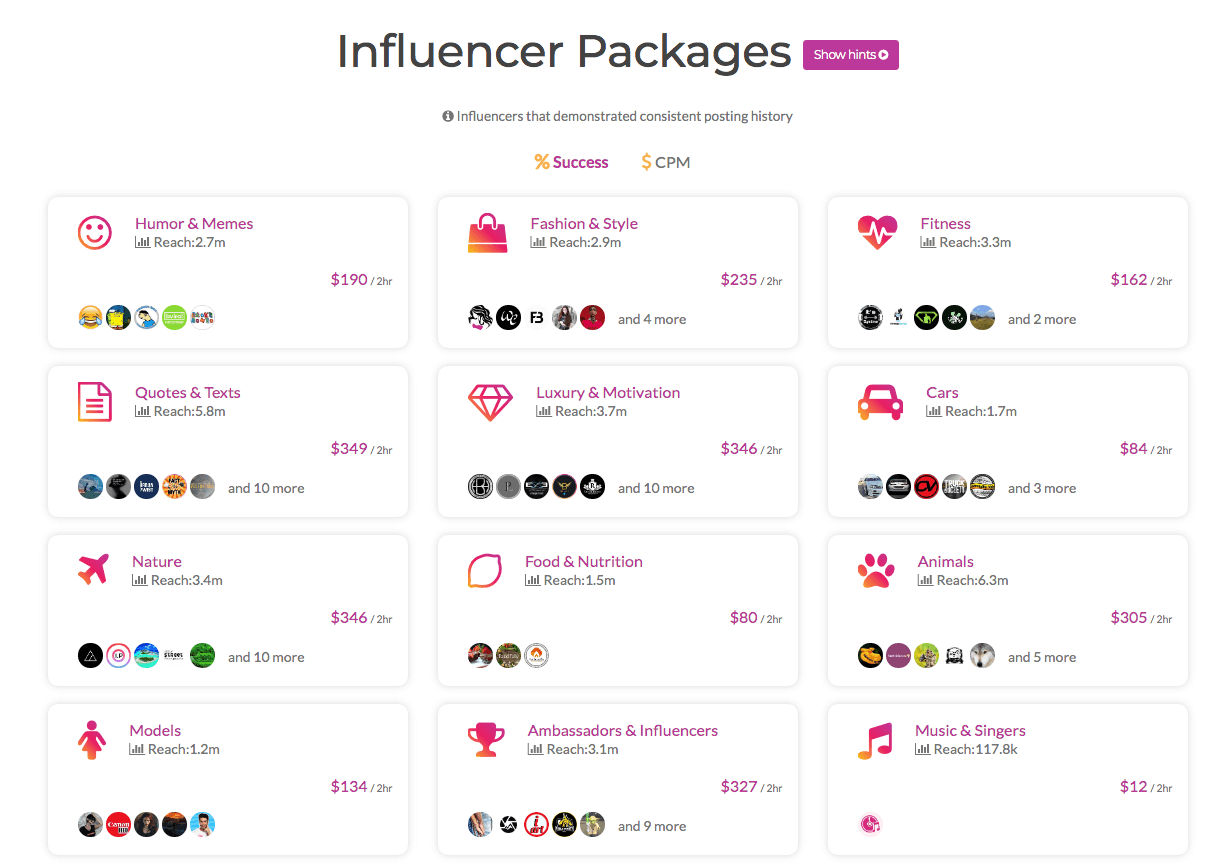Image resolution: width=1208 pixels, height=864 pixels.
Task: Expand 'and 10 more' in Quotes & Texts
Action: pyautogui.click(x=266, y=488)
